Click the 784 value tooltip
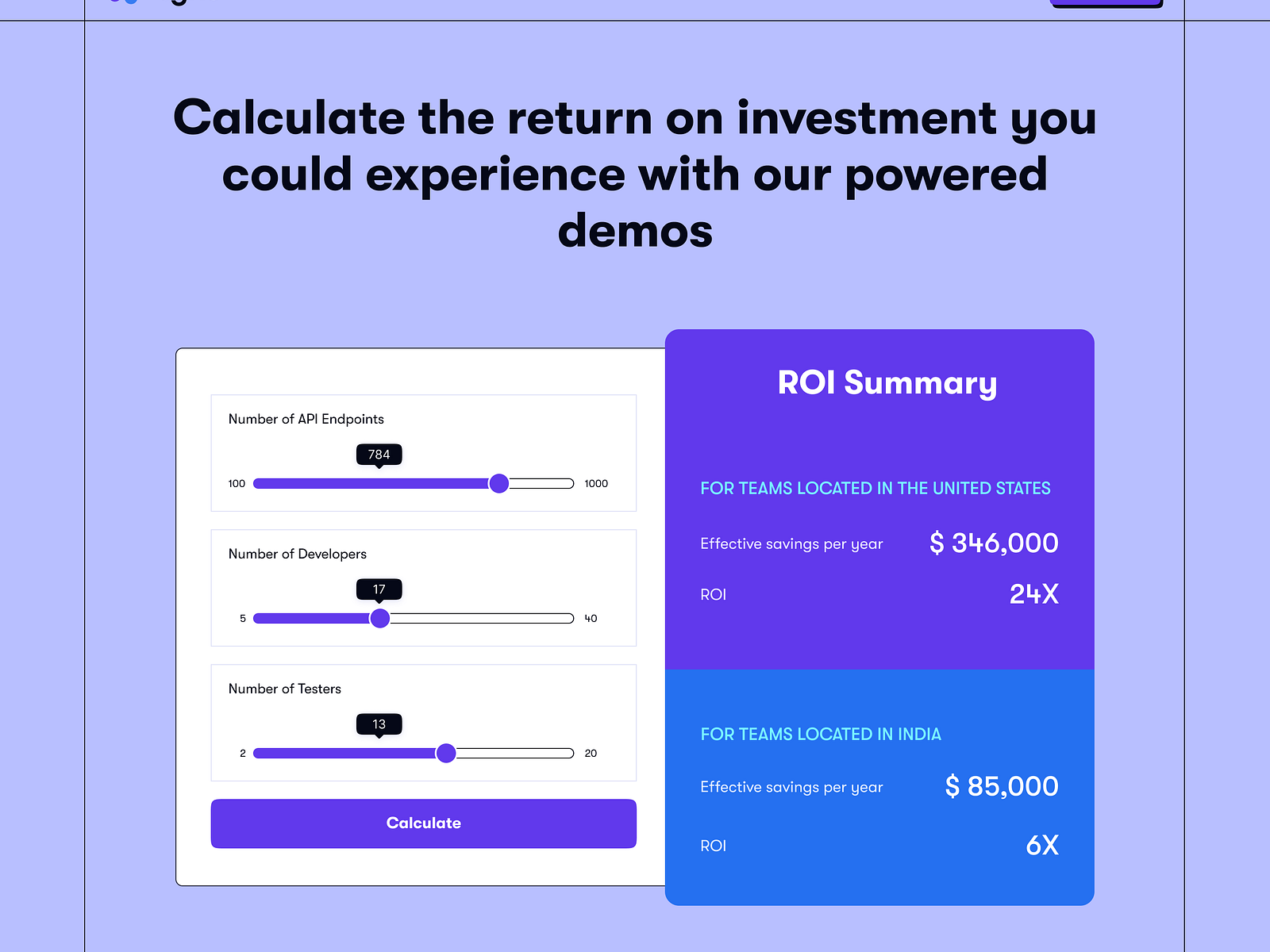Screen dimensions: 1270x952 (379, 455)
